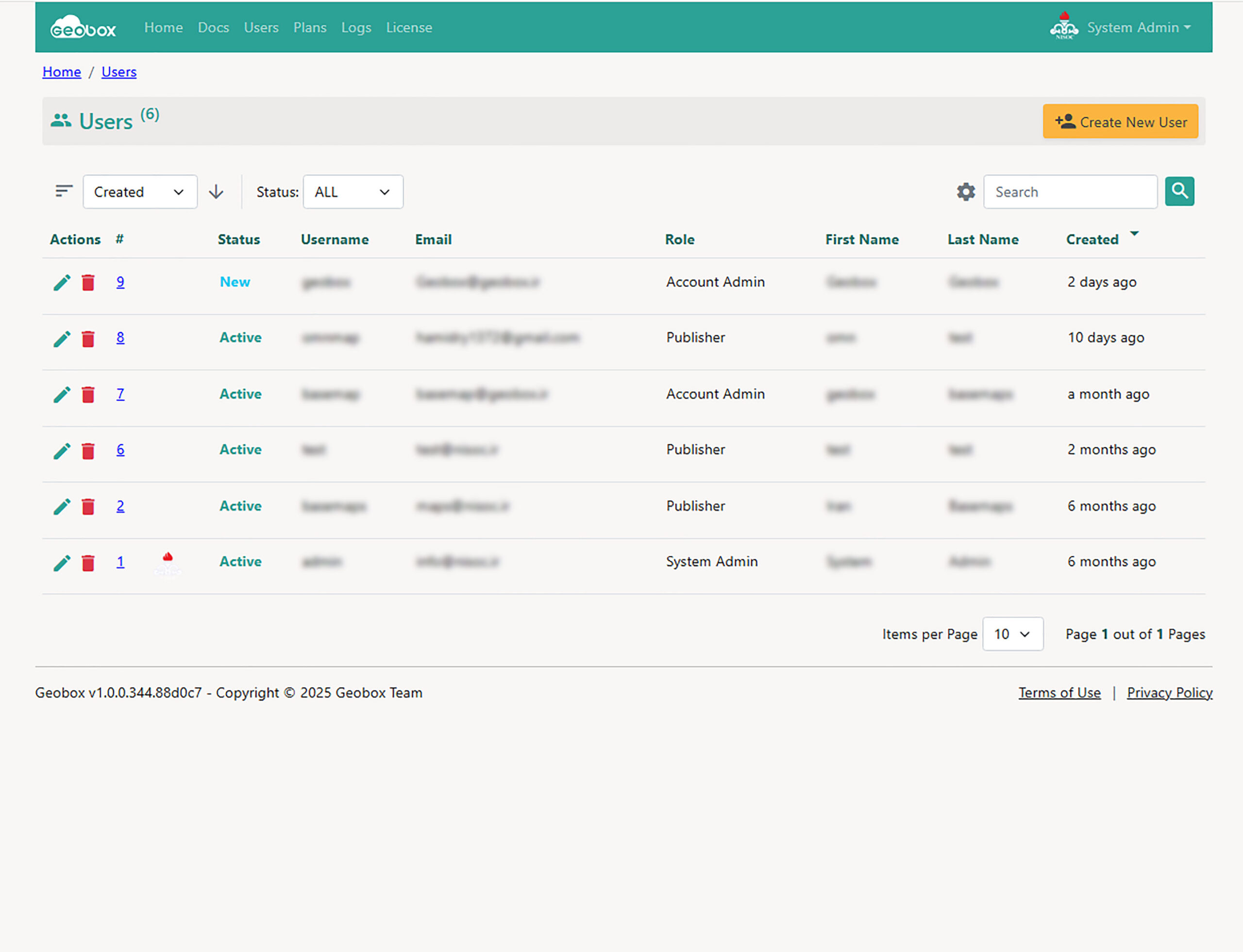Image resolution: width=1243 pixels, height=952 pixels.
Task: Open the Created sort-by dropdown
Action: tap(140, 192)
